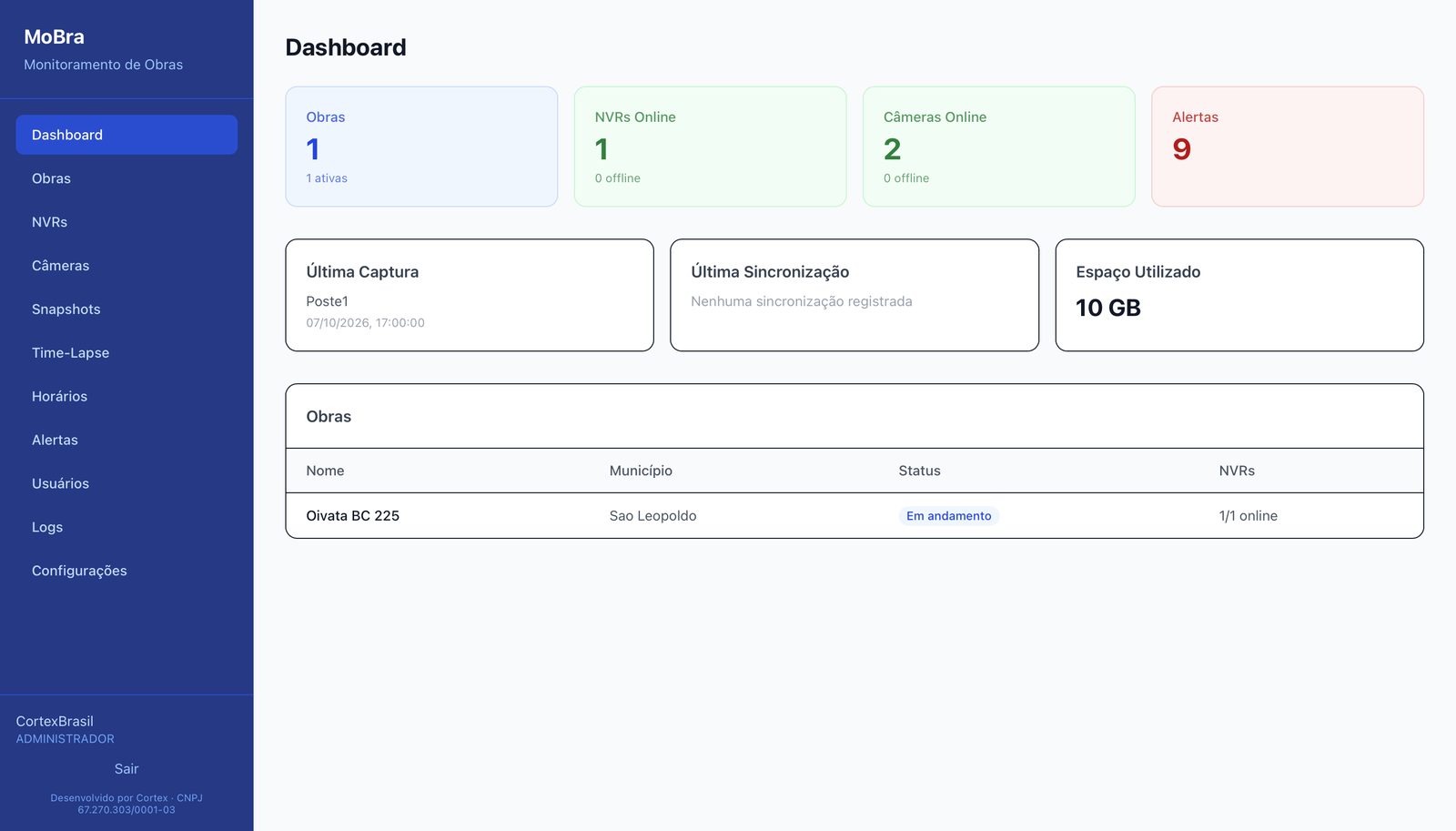Open the NVRs Online stat card
1456x831 pixels.
(710, 147)
